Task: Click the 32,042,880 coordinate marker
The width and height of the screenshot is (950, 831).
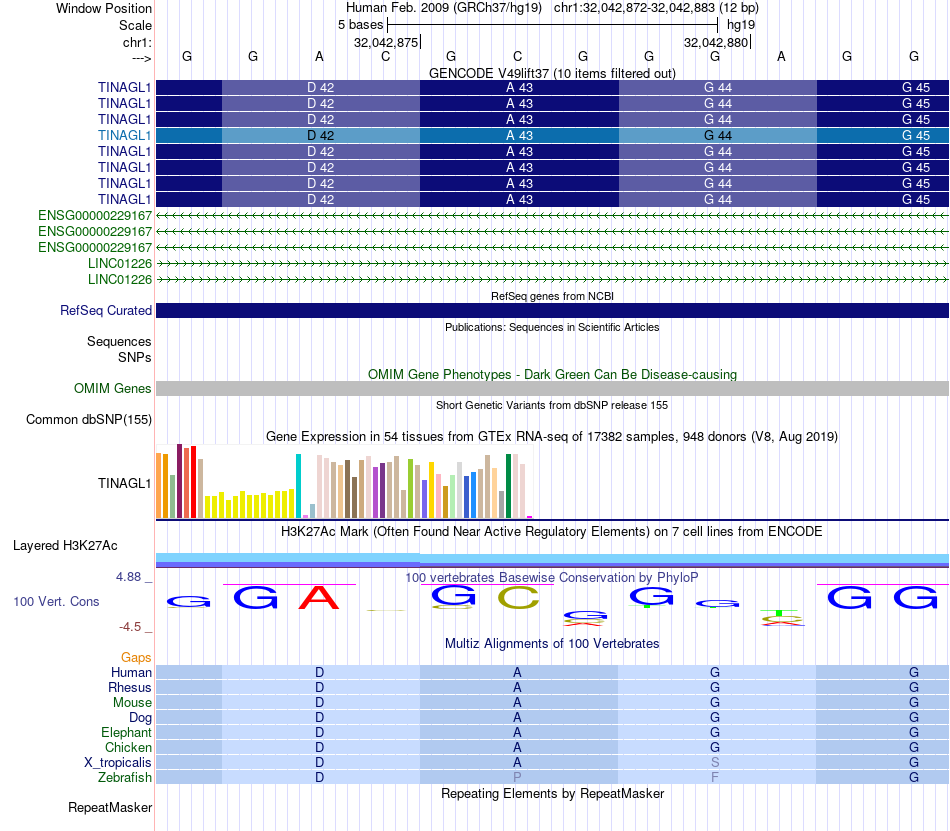Action: (x=716, y=42)
